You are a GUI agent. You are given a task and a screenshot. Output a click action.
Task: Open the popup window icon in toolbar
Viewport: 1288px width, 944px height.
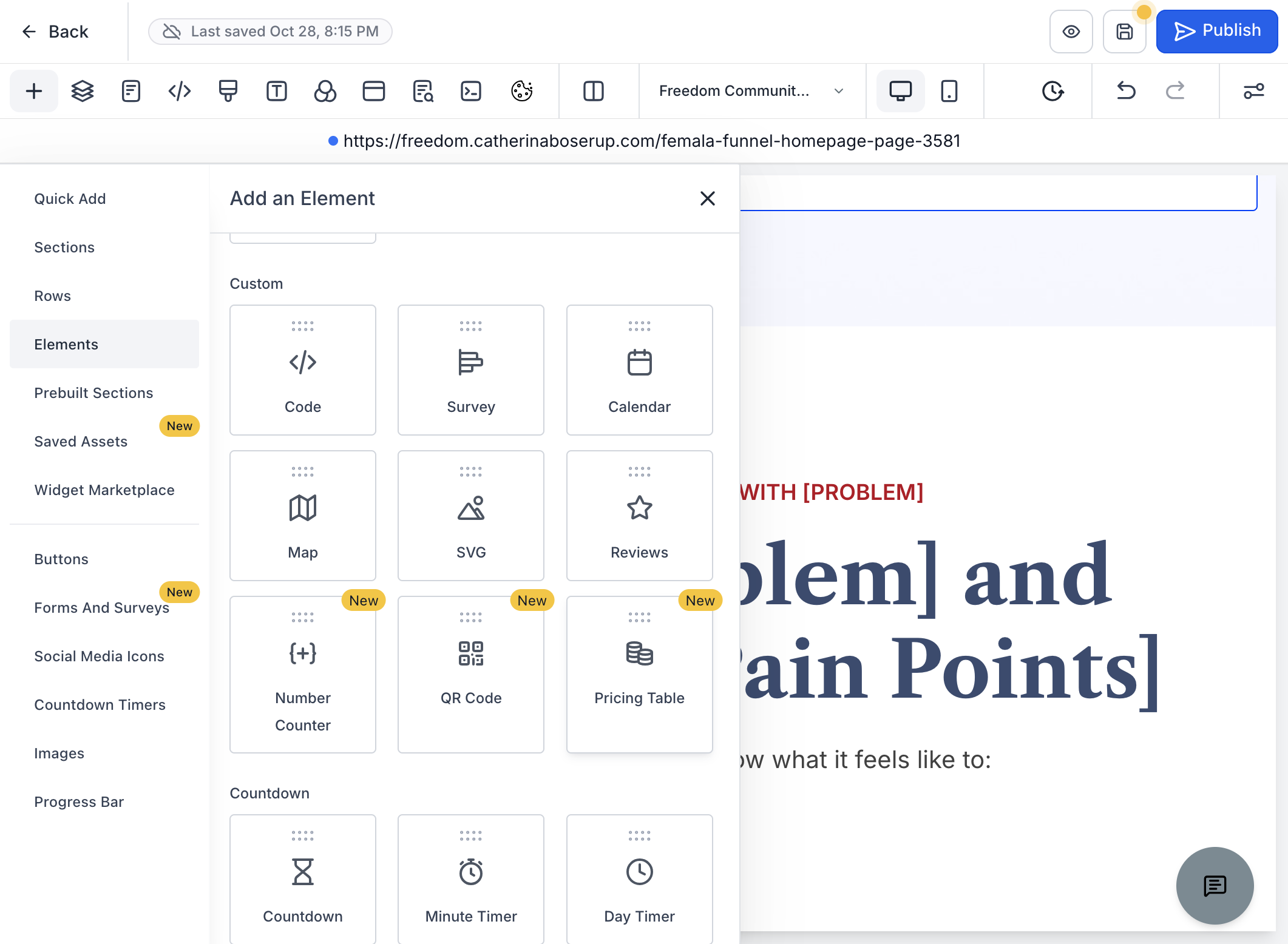[374, 91]
